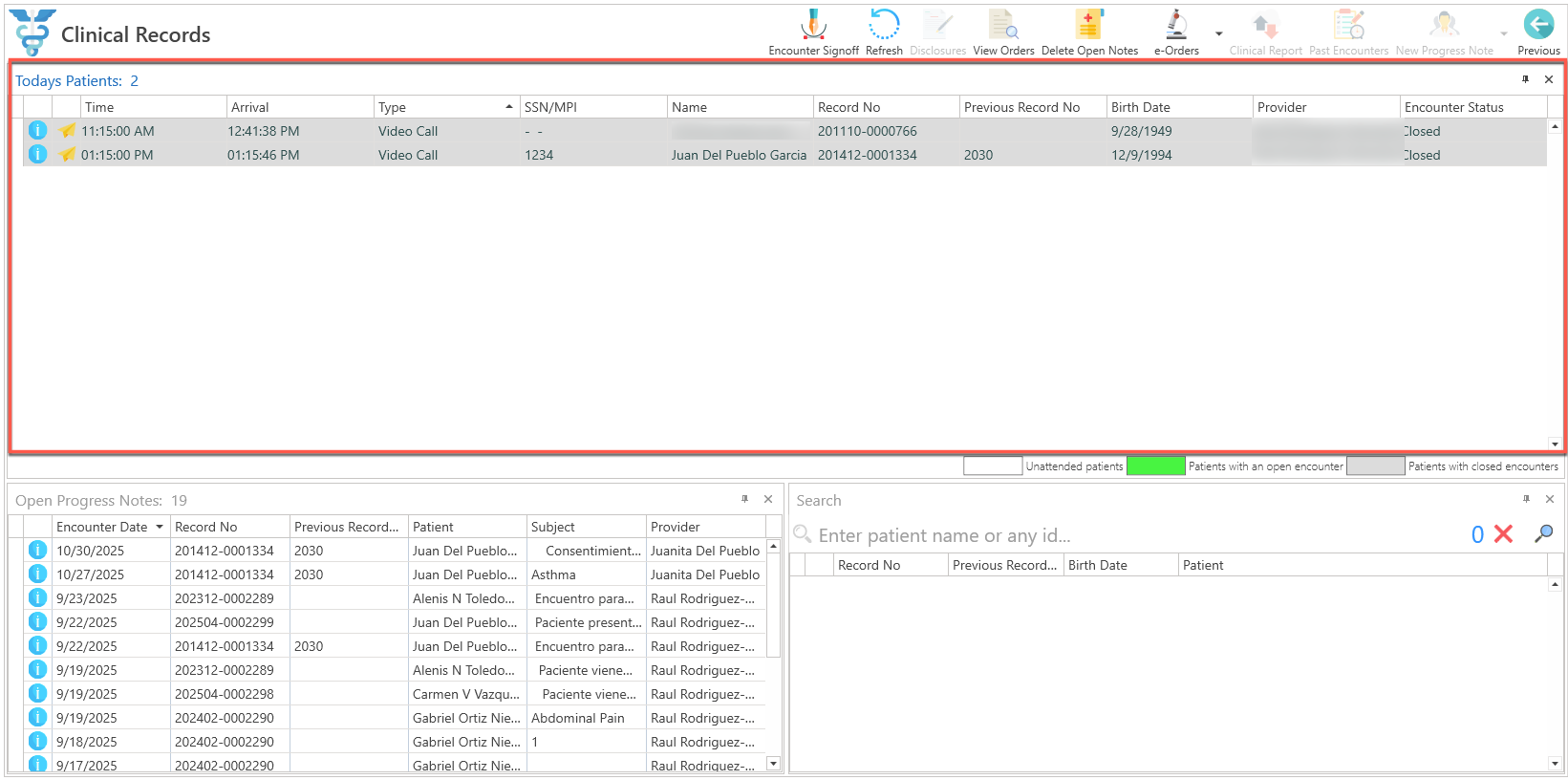Click the patient name search field
The height and width of the screenshot is (780, 1568).
coord(1137,535)
